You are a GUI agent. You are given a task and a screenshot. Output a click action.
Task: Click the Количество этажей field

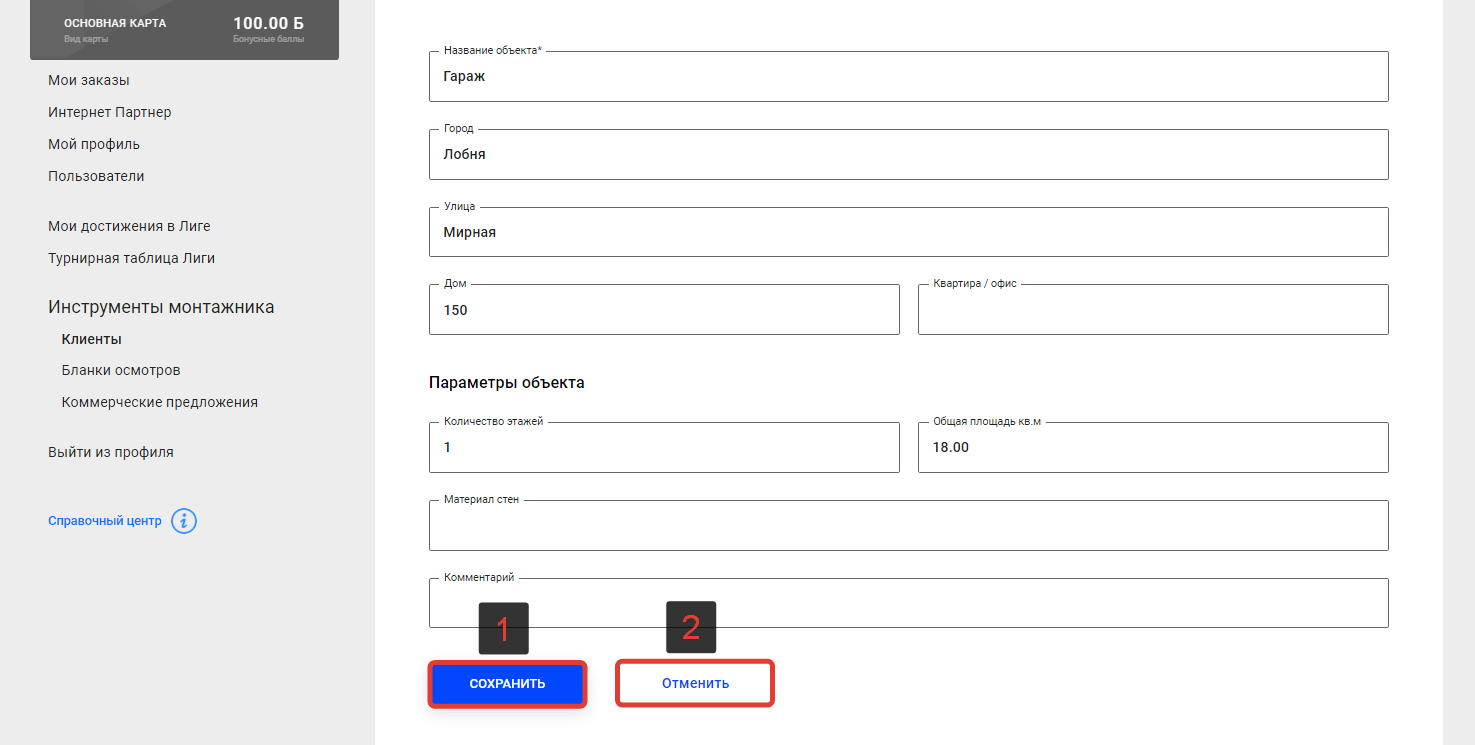point(664,447)
